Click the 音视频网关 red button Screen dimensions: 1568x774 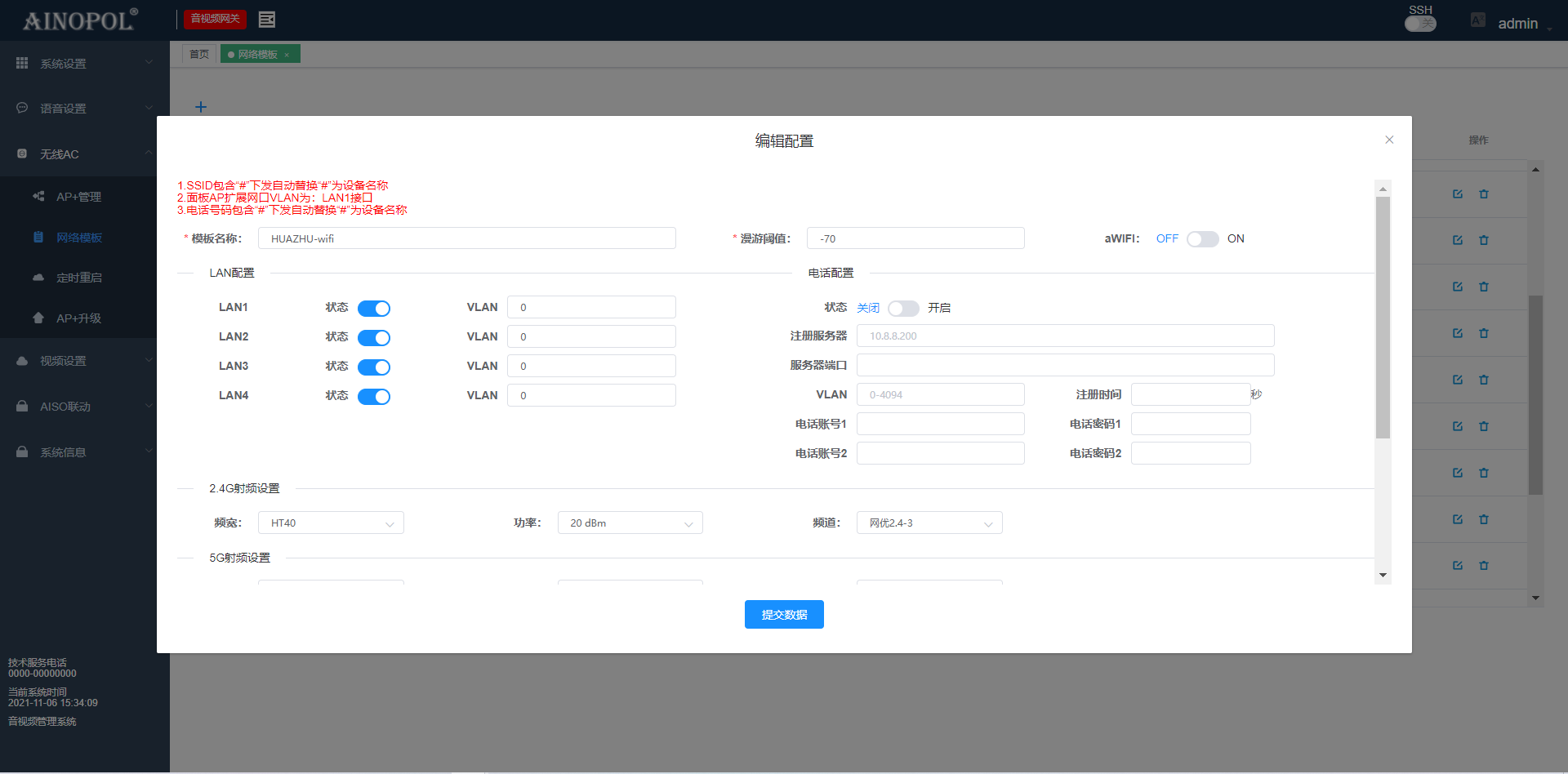pos(215,19)
